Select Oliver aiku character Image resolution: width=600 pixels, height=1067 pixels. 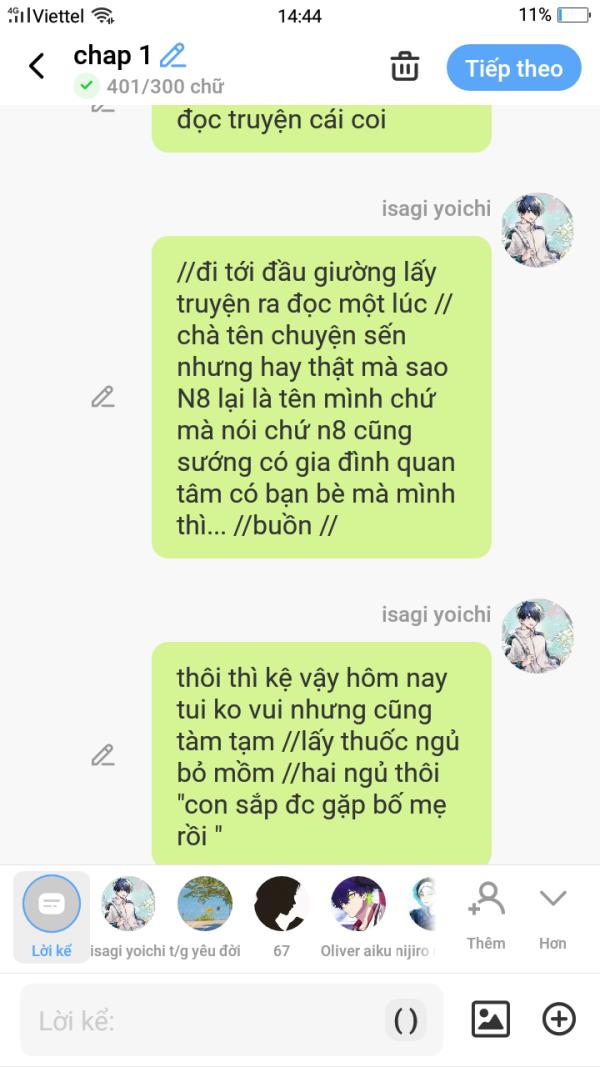[x=358, y=917]
